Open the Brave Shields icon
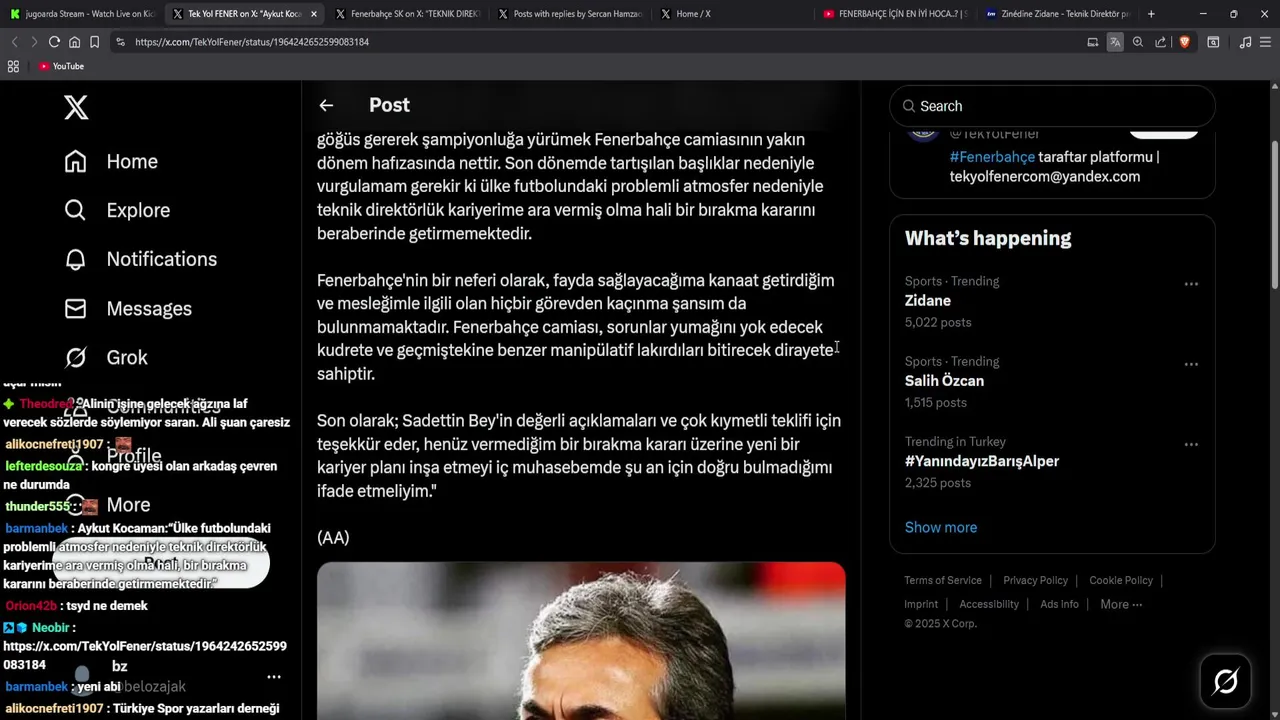 (1184, 42)
